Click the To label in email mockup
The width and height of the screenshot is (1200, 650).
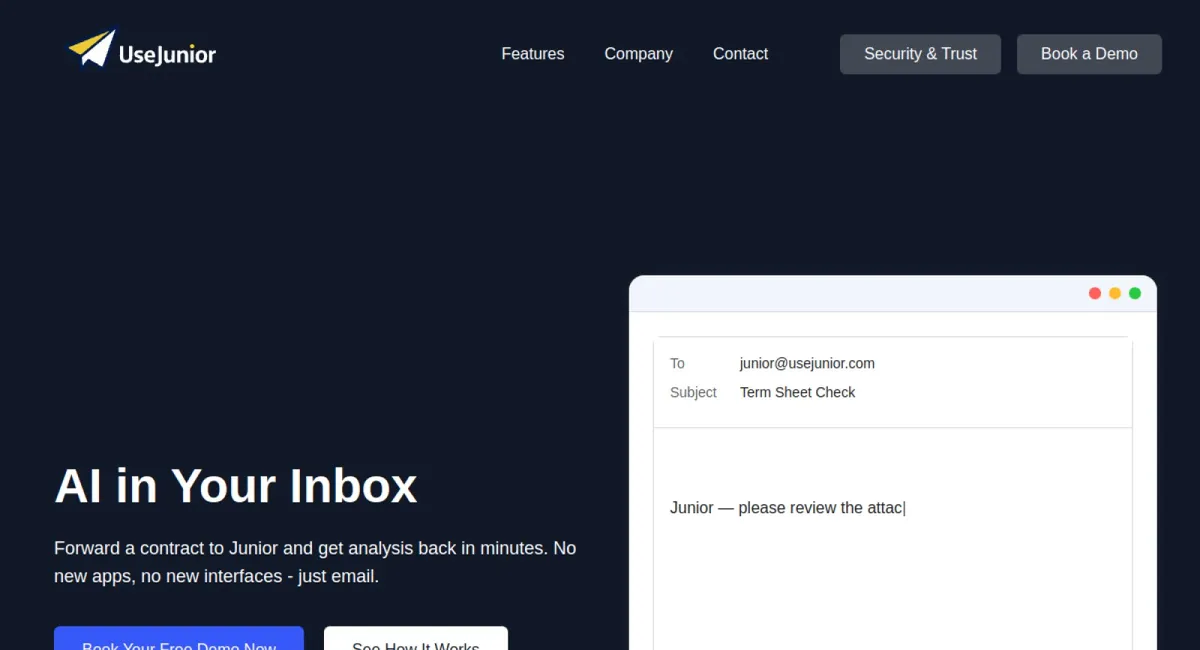pos(677,363)
